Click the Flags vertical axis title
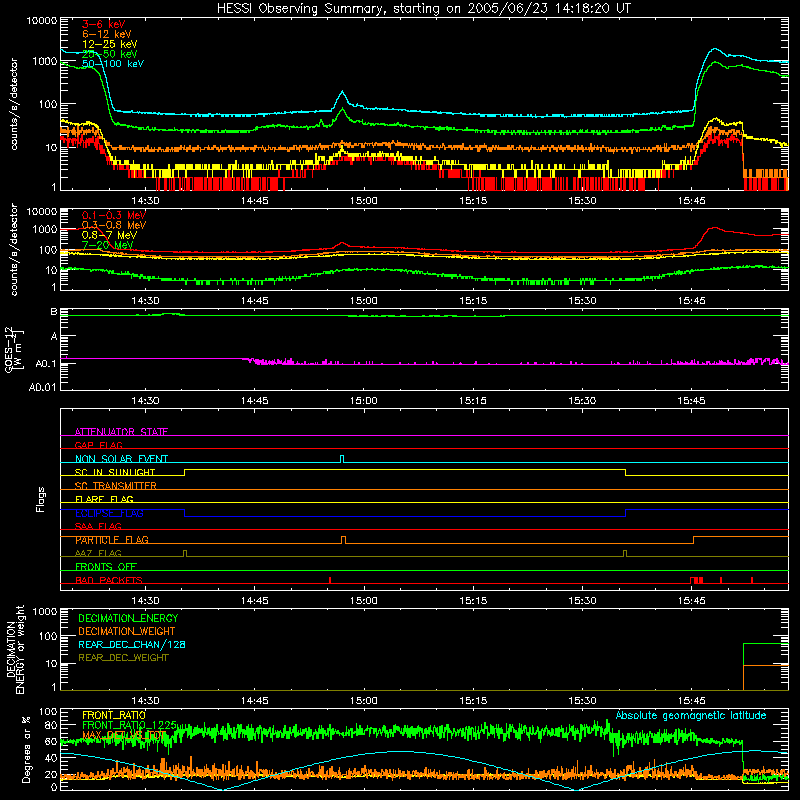Image resolution: width=800 pixels, height=800 pixels. pos(41,499)
